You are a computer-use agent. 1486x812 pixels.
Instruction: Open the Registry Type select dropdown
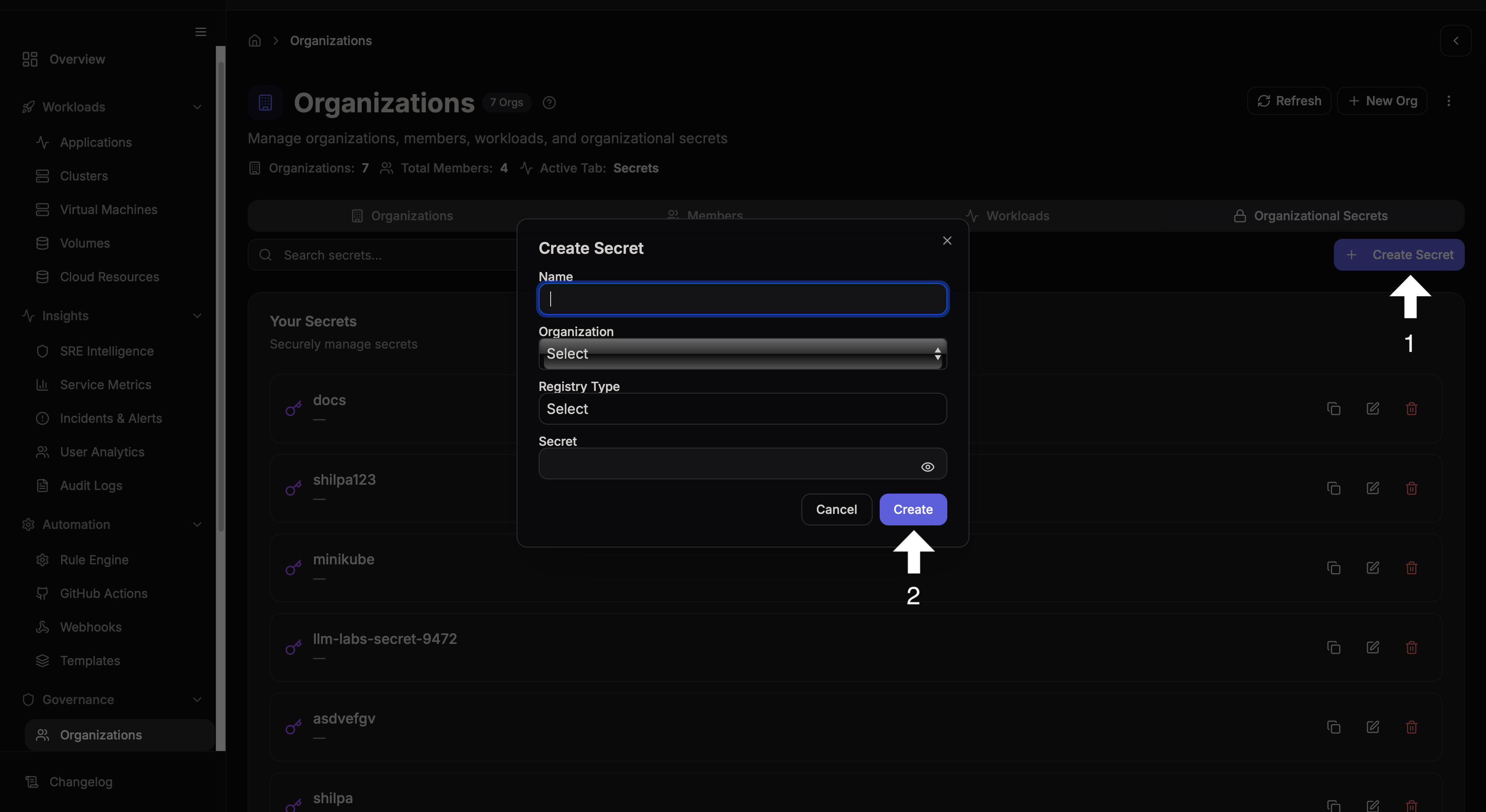coord(742,409)
